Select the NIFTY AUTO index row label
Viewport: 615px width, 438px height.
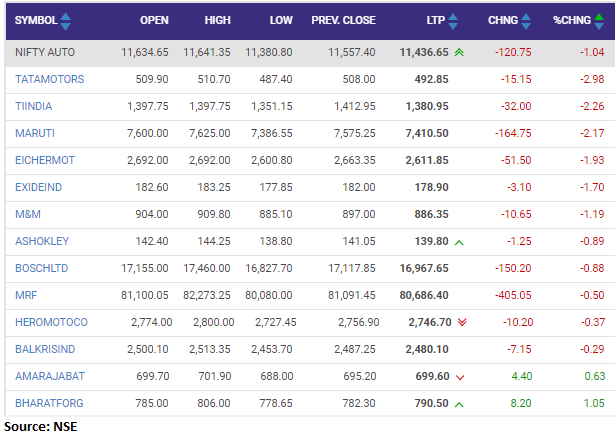(x=44, y=50)
